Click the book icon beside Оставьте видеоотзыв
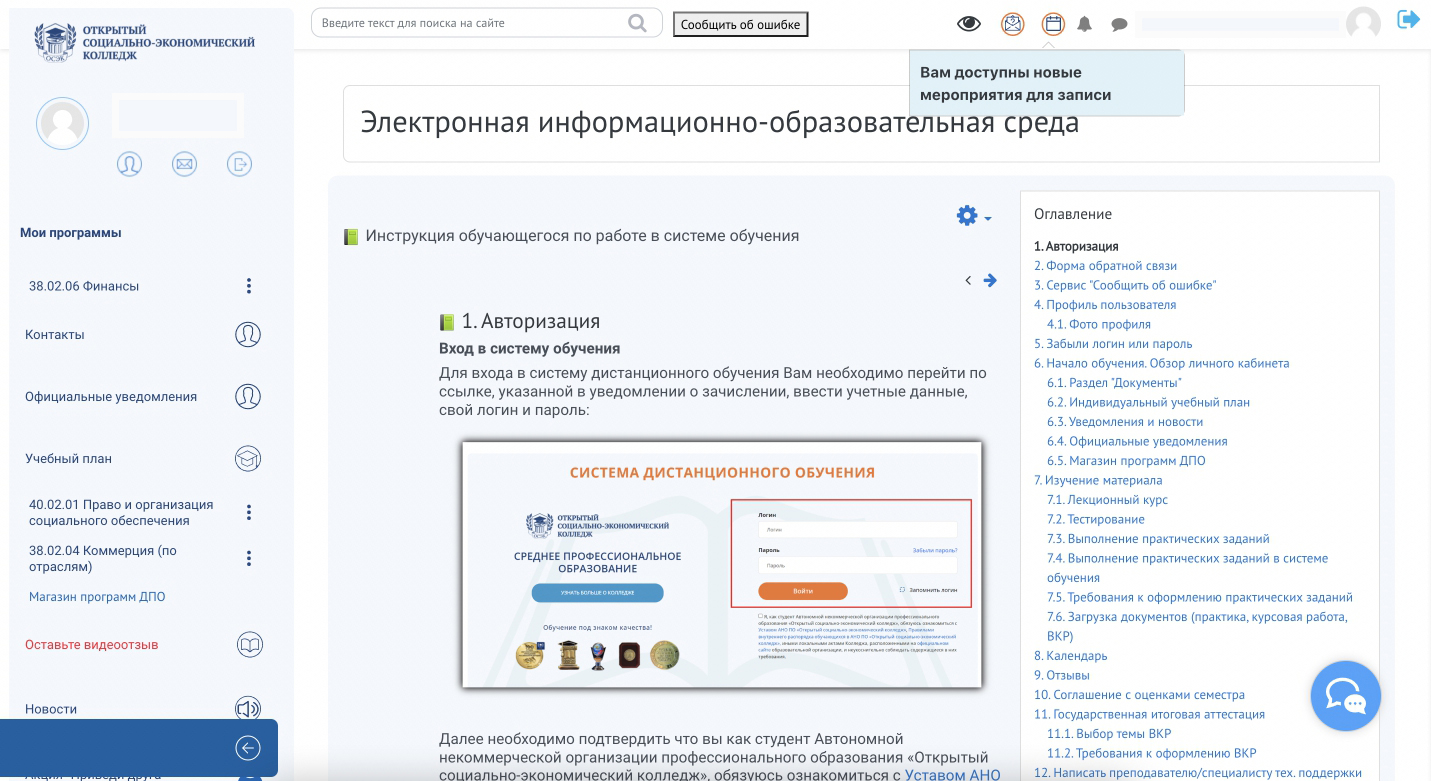Image resolution: width=1431 pixels, height=781 pixels. coord(250,645)
